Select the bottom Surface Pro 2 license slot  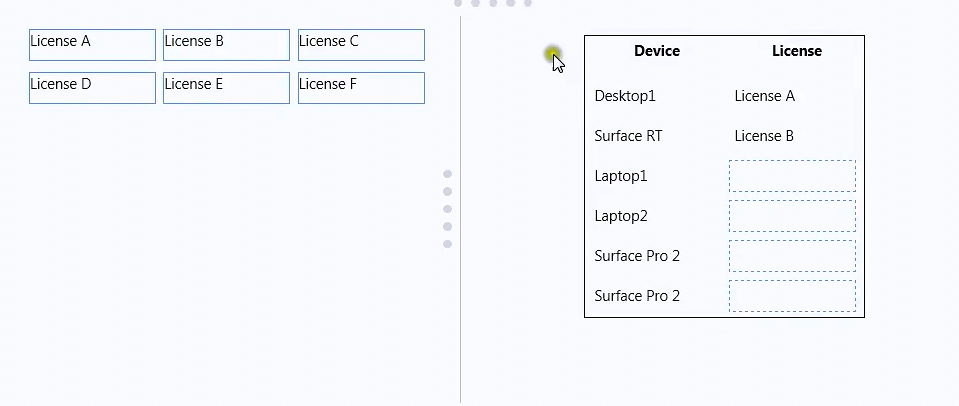point(792,296)
